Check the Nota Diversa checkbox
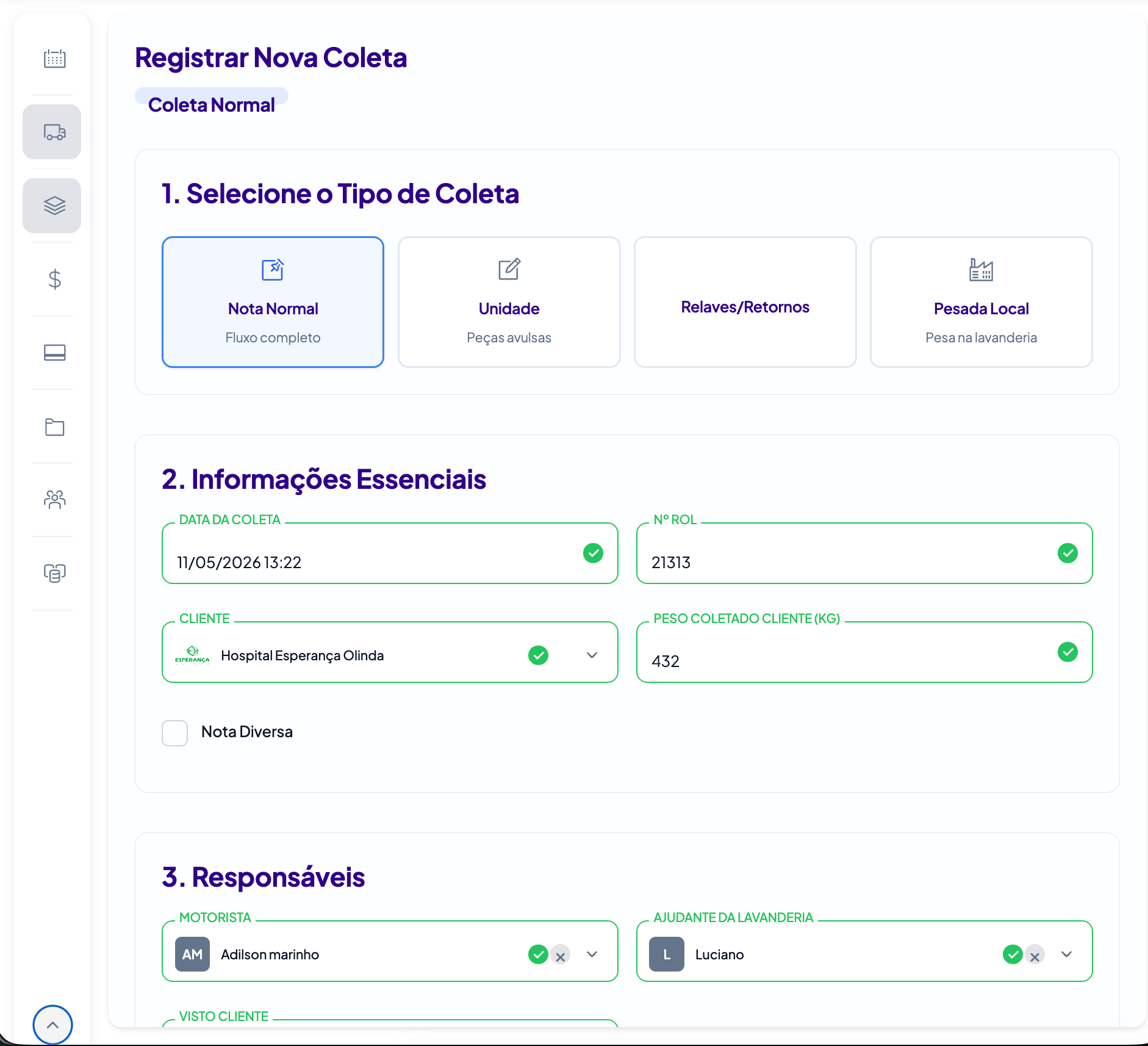Image resolution: width=1148 pixels, height=1046 pixels. (174, 733)
